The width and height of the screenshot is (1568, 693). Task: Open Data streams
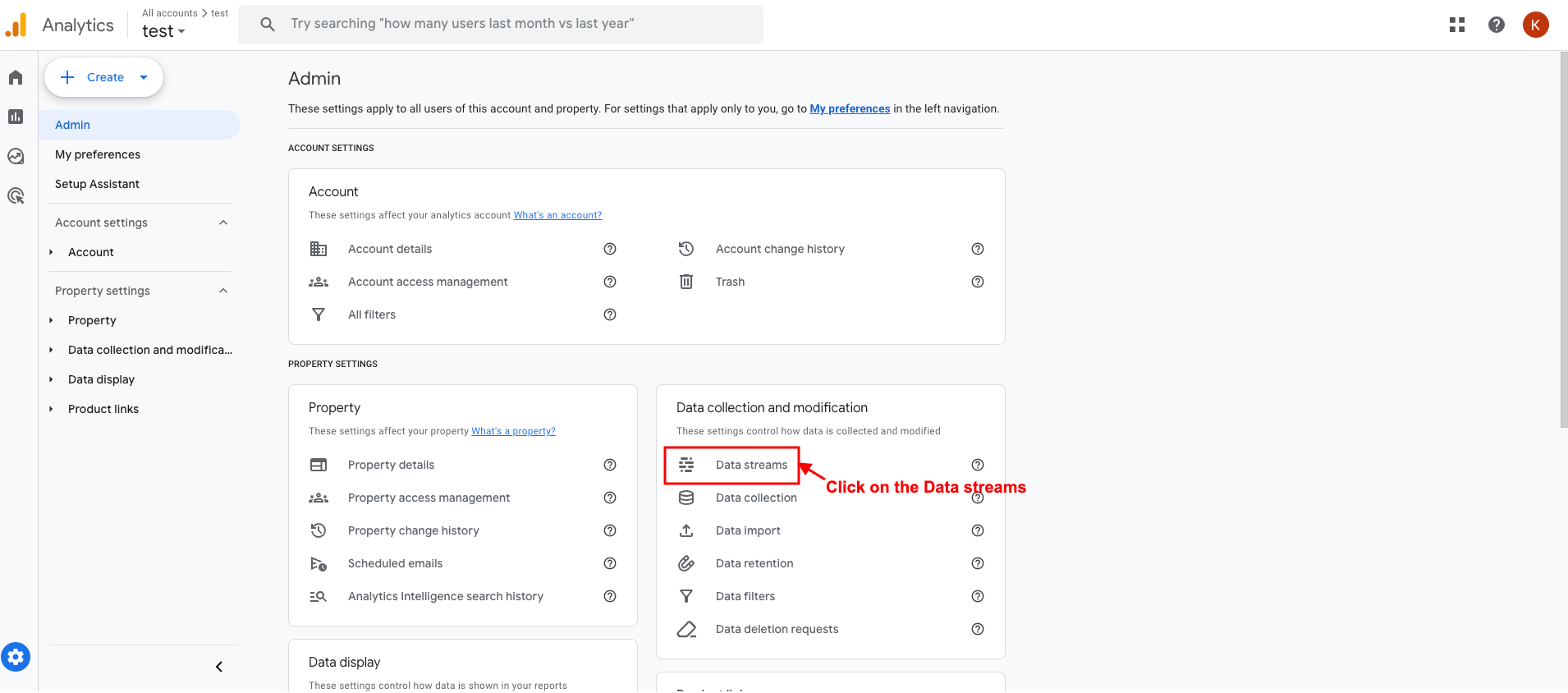pyautogui.click(x=751, y=465)
